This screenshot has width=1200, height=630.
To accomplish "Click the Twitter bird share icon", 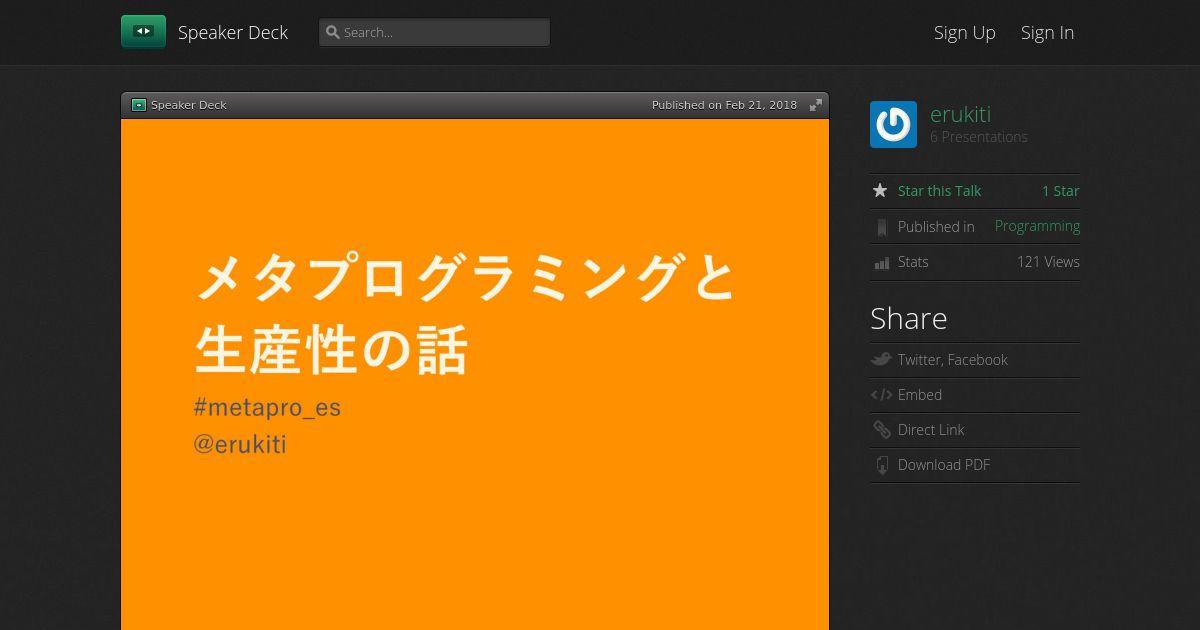I will point(881,360).
